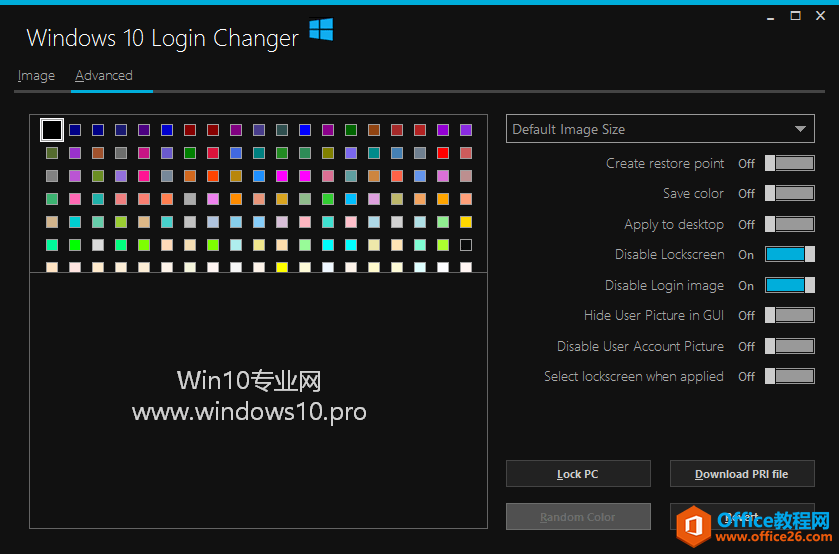Enable the Save color switch

pyautogui.click(x=789, y=193)
